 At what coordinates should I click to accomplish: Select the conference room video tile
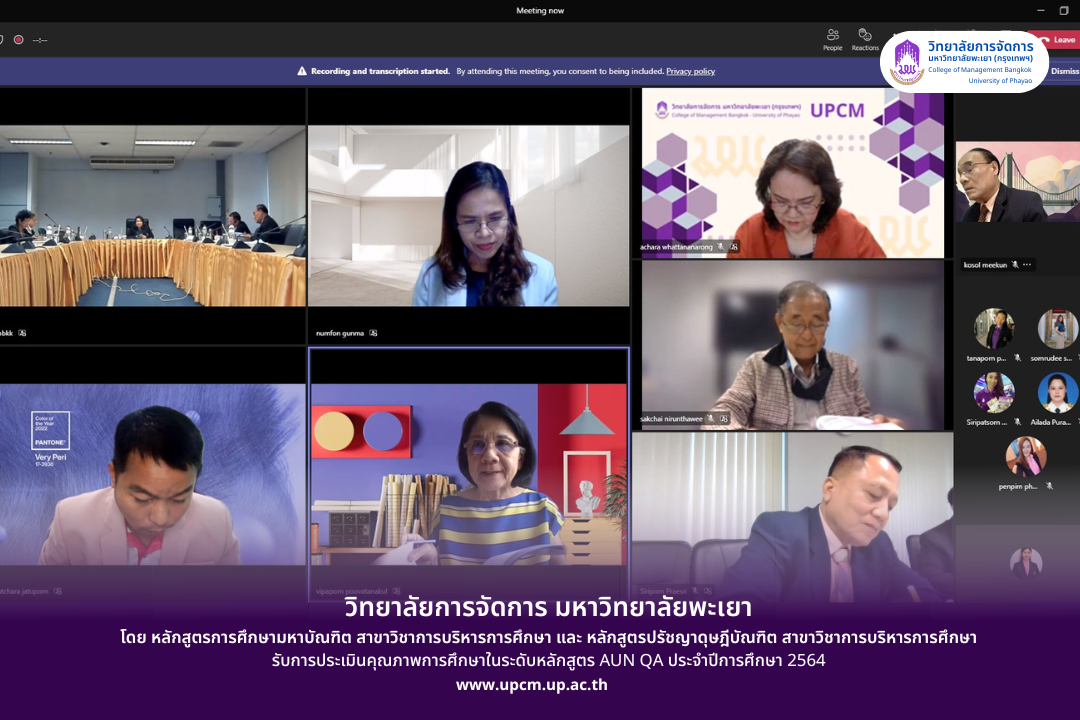point(152,216)
